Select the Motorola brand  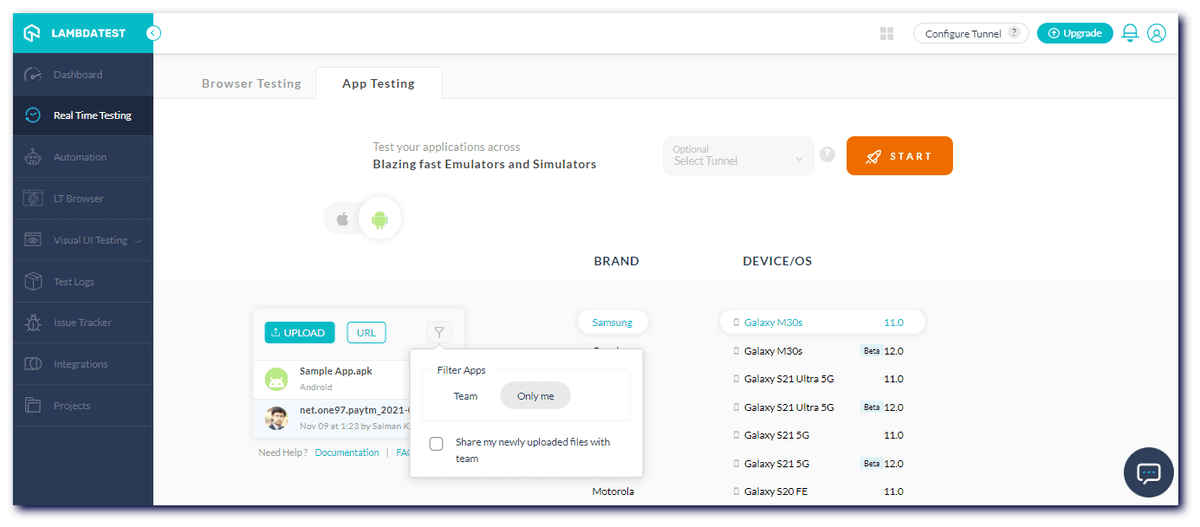tap(613, 491)
